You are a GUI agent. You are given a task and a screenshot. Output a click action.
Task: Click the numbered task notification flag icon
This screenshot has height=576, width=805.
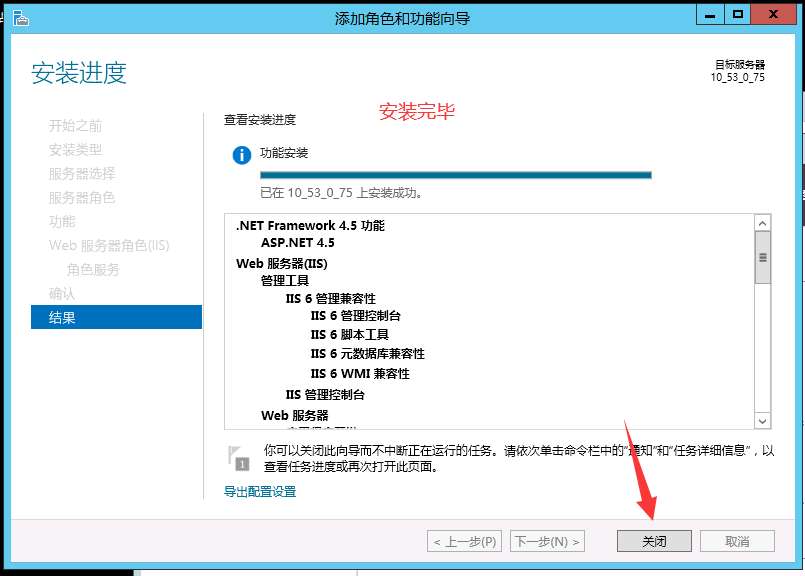237,459
